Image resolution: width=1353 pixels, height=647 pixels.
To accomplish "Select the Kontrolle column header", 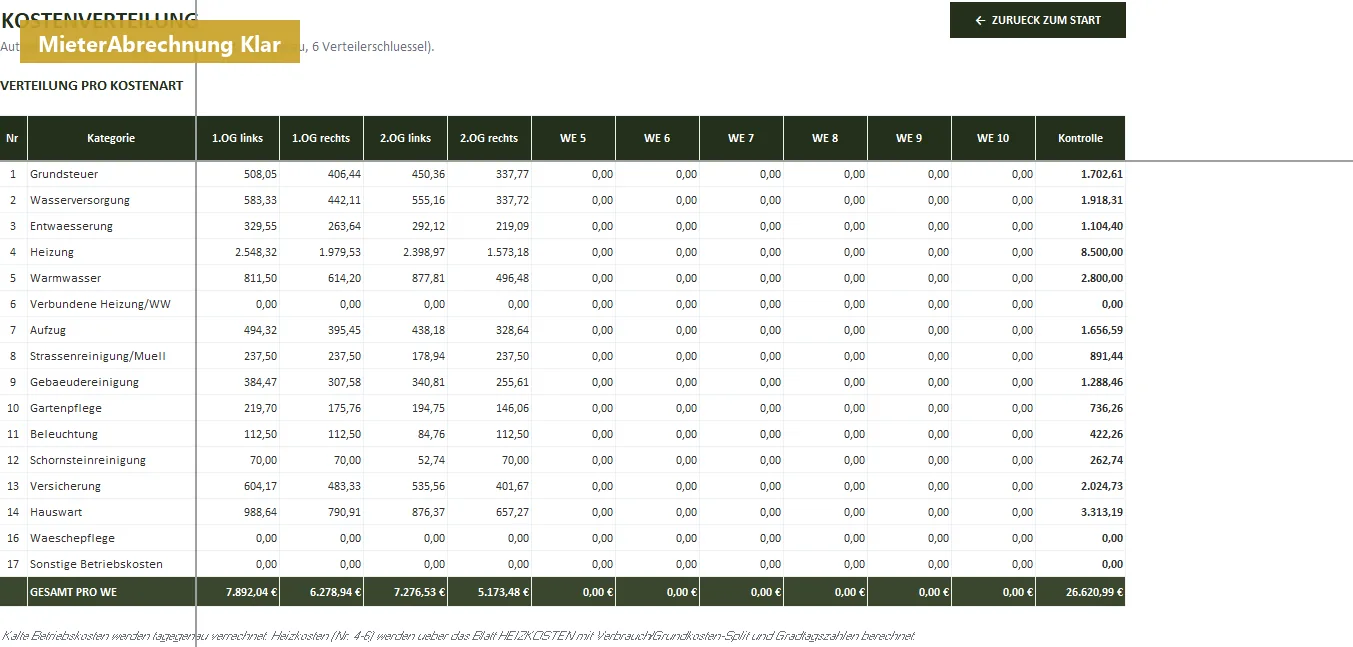I will point(1080,138).
